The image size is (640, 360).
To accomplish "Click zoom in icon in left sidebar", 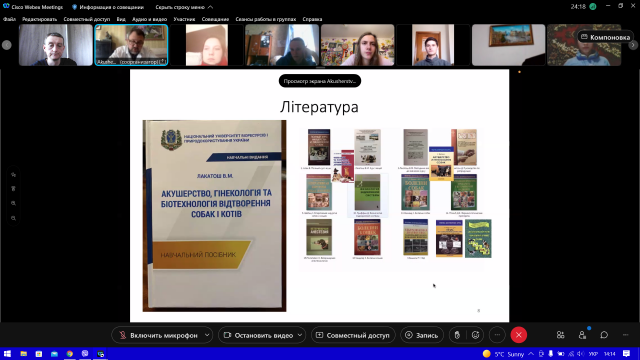I will [13, 203].
